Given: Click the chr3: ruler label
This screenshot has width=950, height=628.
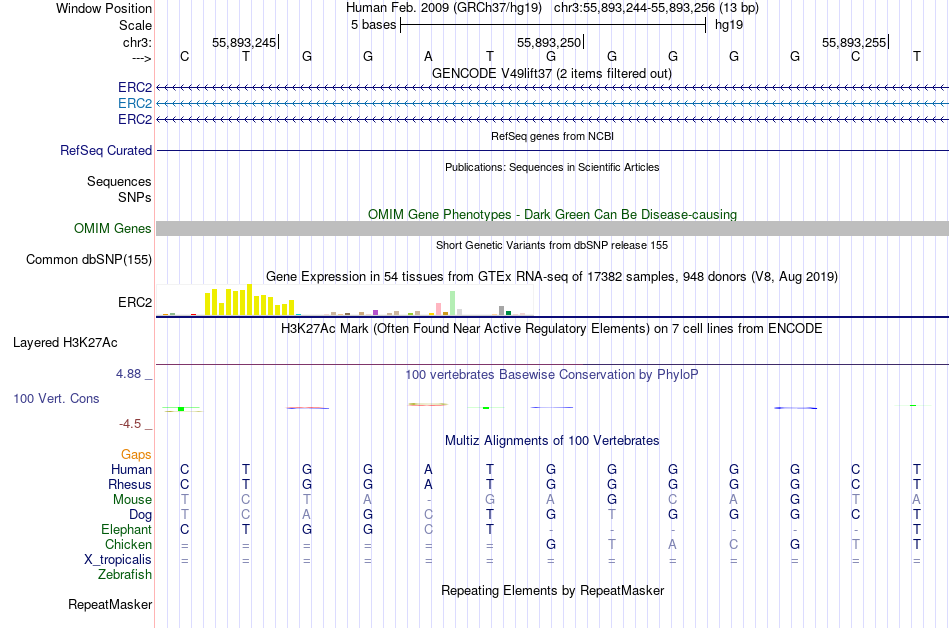Looking at the screenshot, I should coord(137,42).
